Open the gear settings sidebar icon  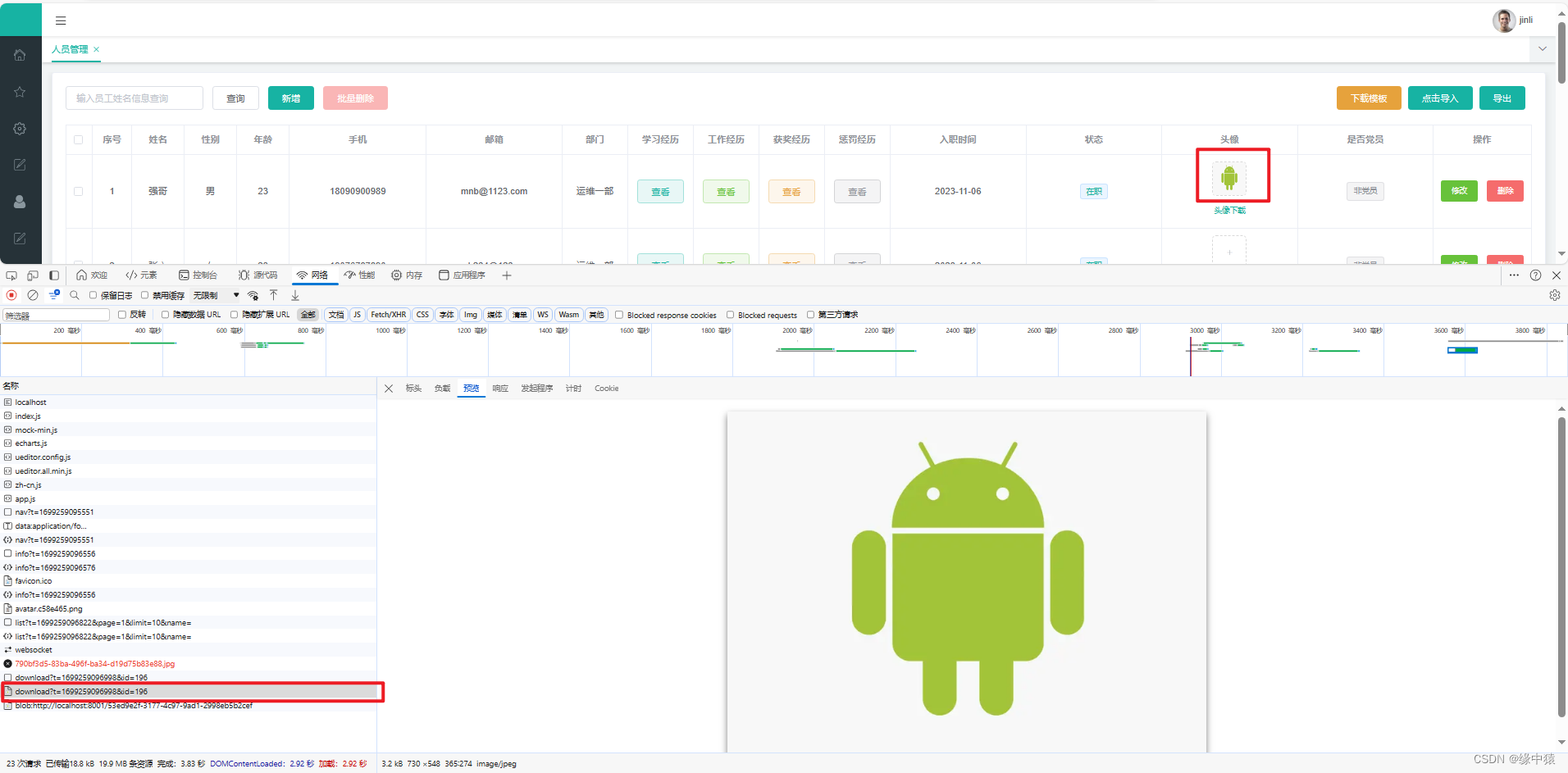point(20,129)
